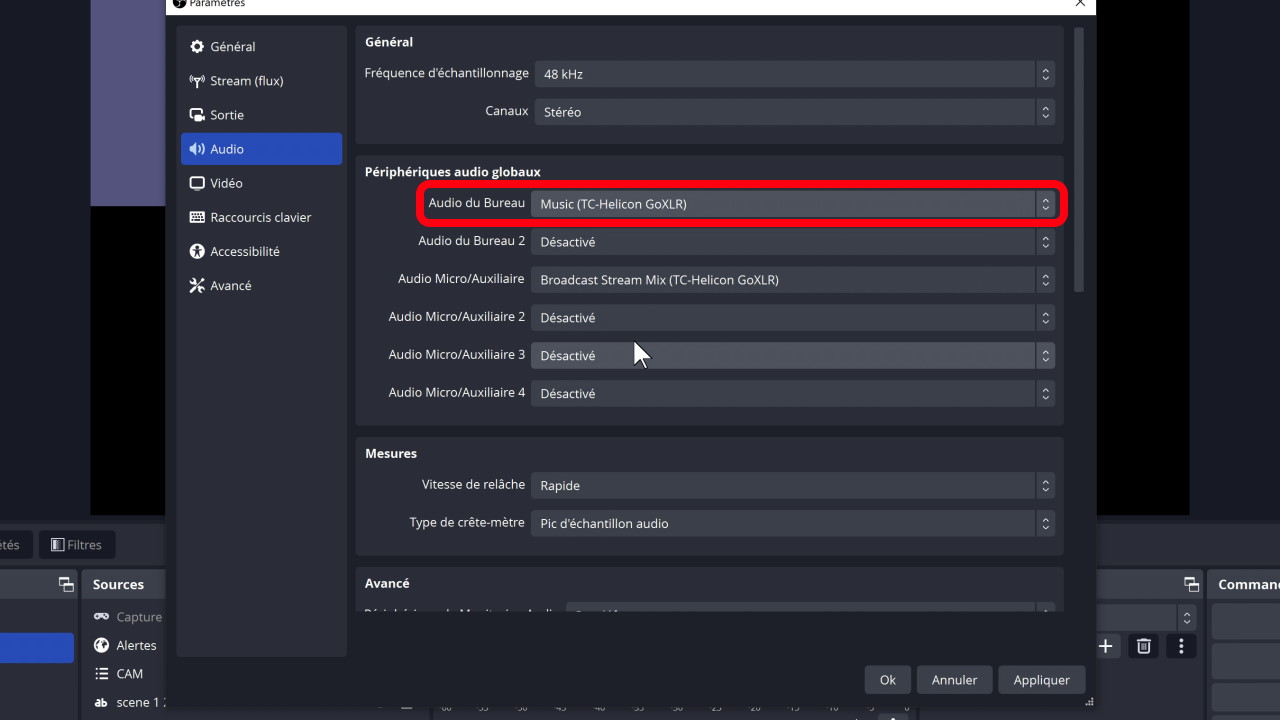Open the Avancé settings category
The width and height of the screenshot is (1280, 720).
coord(230,285)
